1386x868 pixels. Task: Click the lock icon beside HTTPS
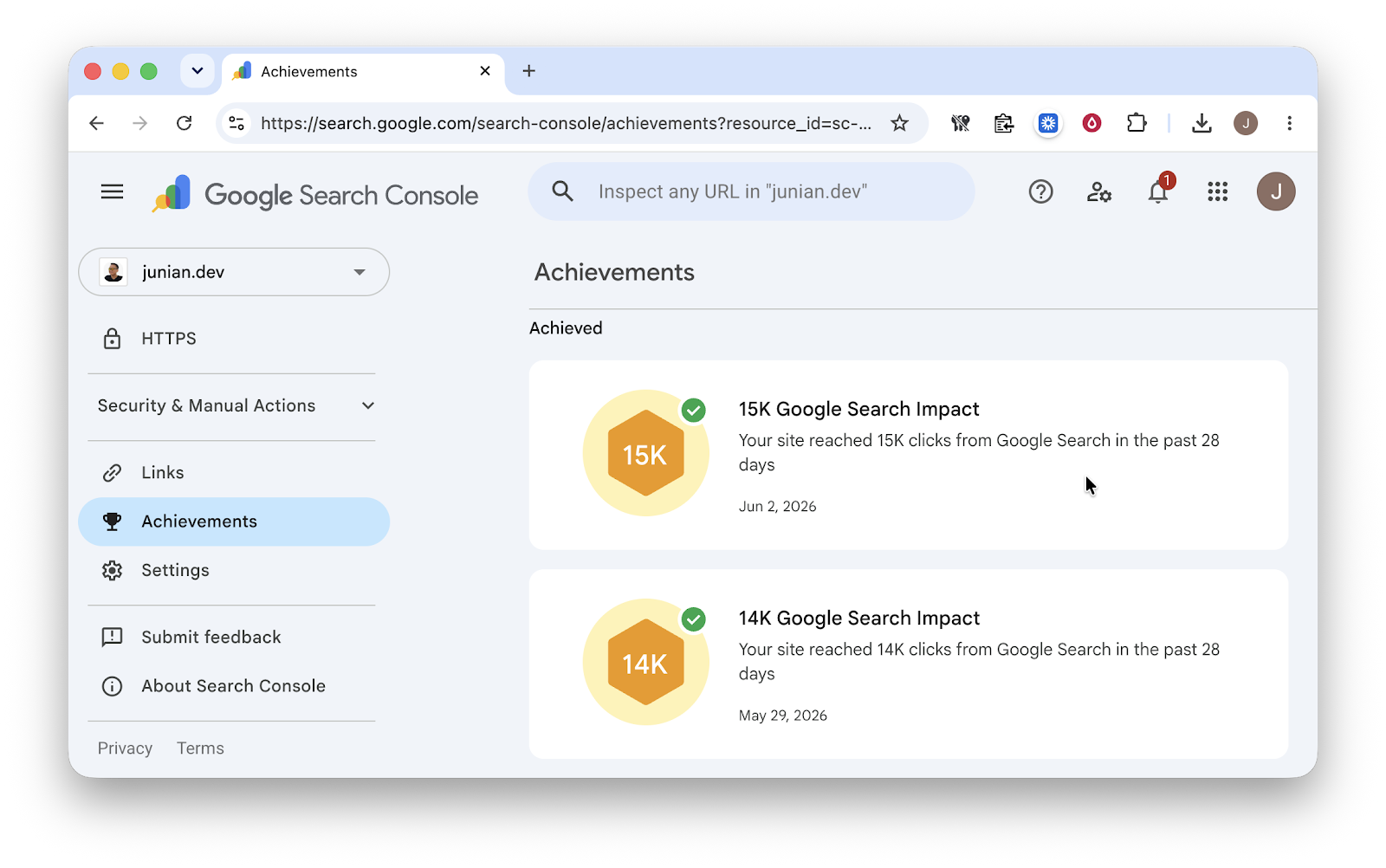coord(112,339)
